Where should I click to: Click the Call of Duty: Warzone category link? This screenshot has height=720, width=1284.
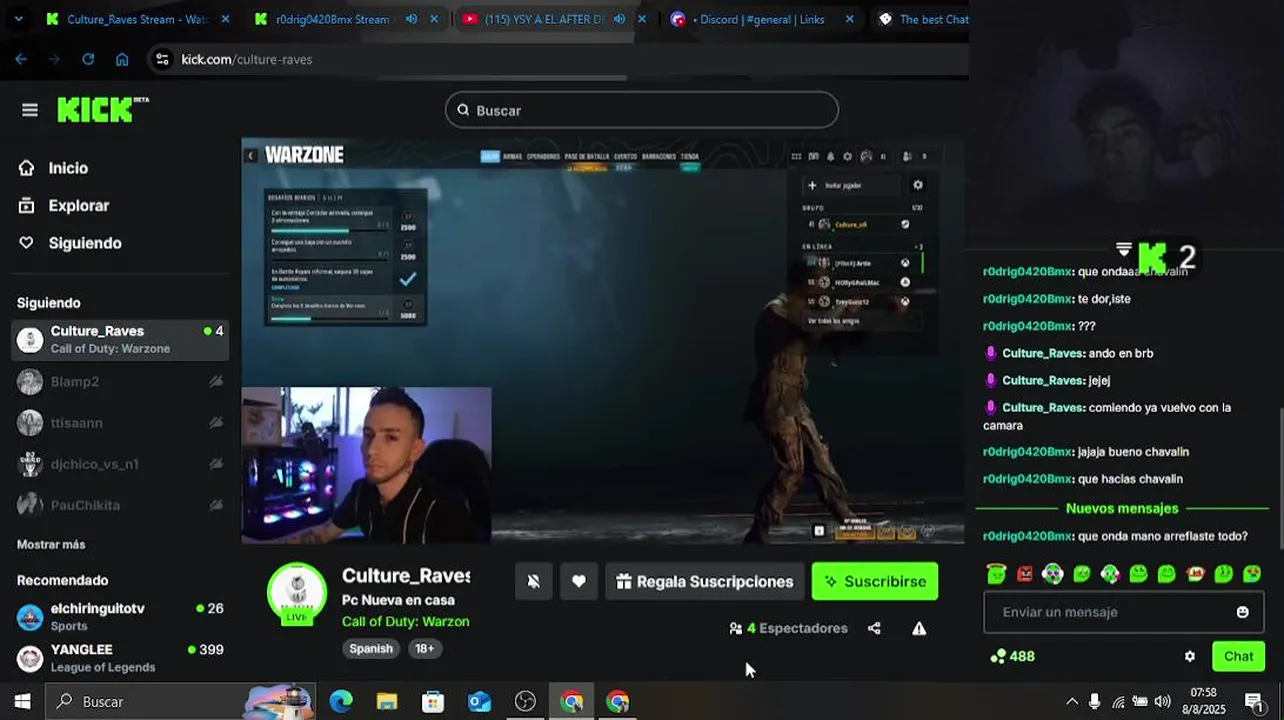click(405, 621)
